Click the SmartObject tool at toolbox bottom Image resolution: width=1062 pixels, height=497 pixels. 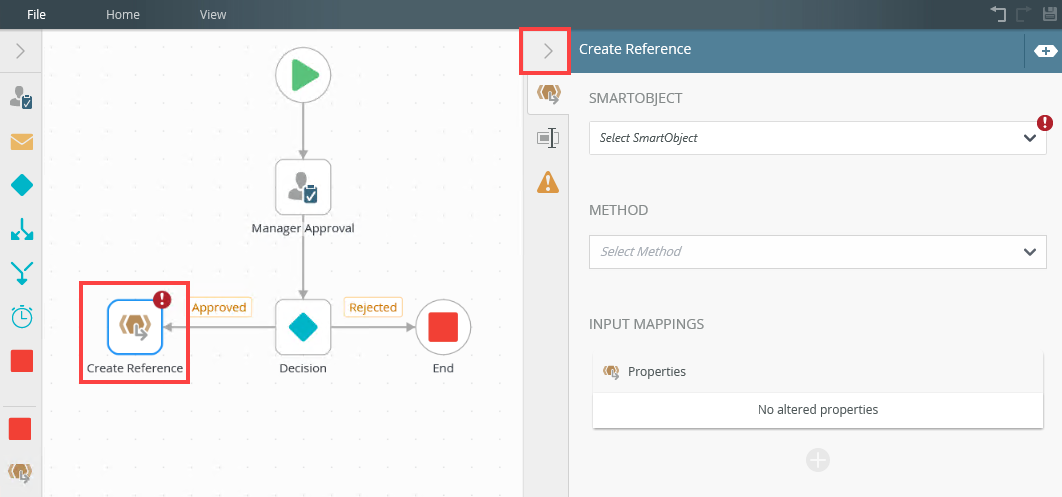(20, 470)
